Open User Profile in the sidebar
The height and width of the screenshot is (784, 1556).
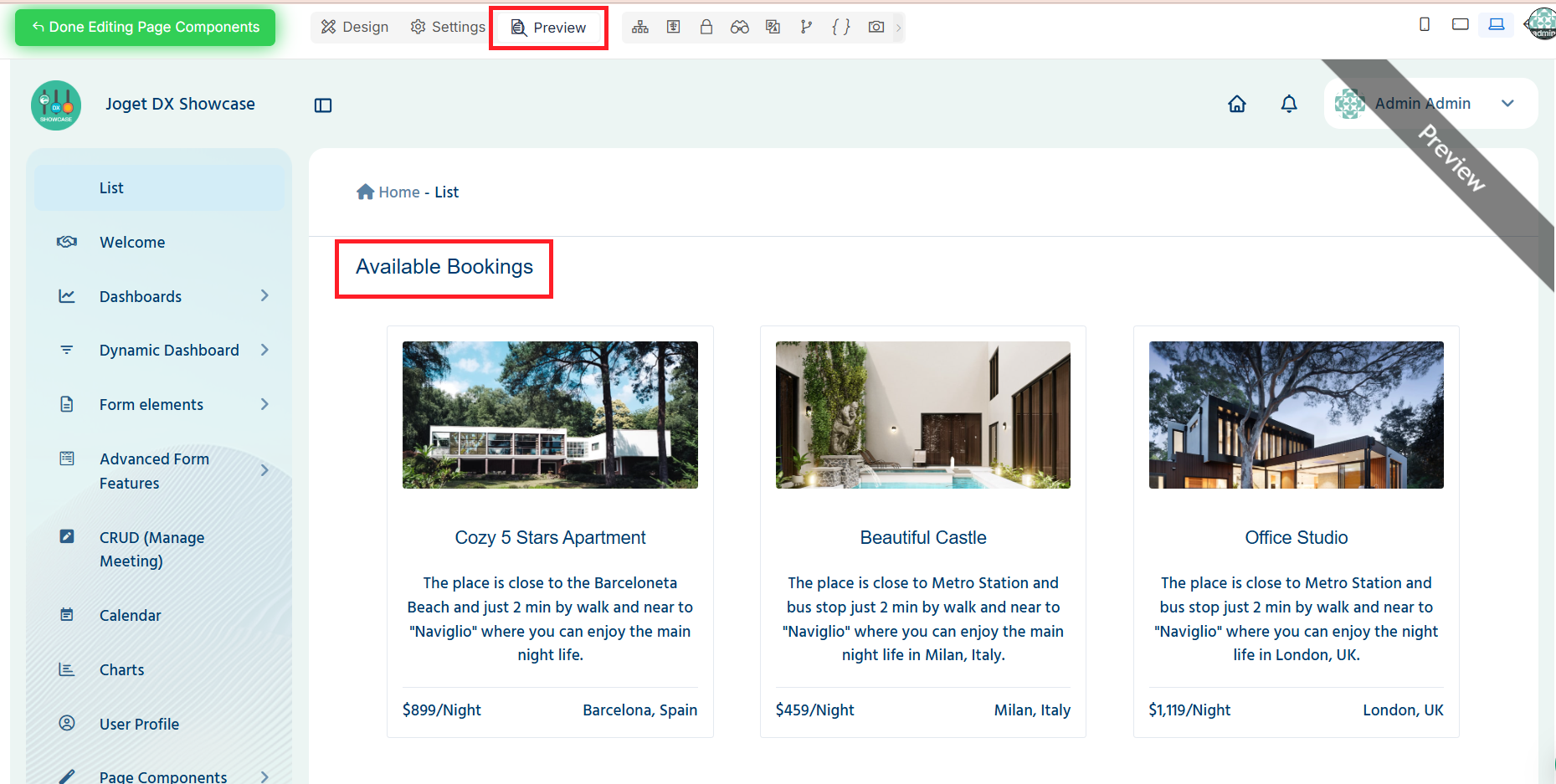pyautogui.click(x=139, y=724)
